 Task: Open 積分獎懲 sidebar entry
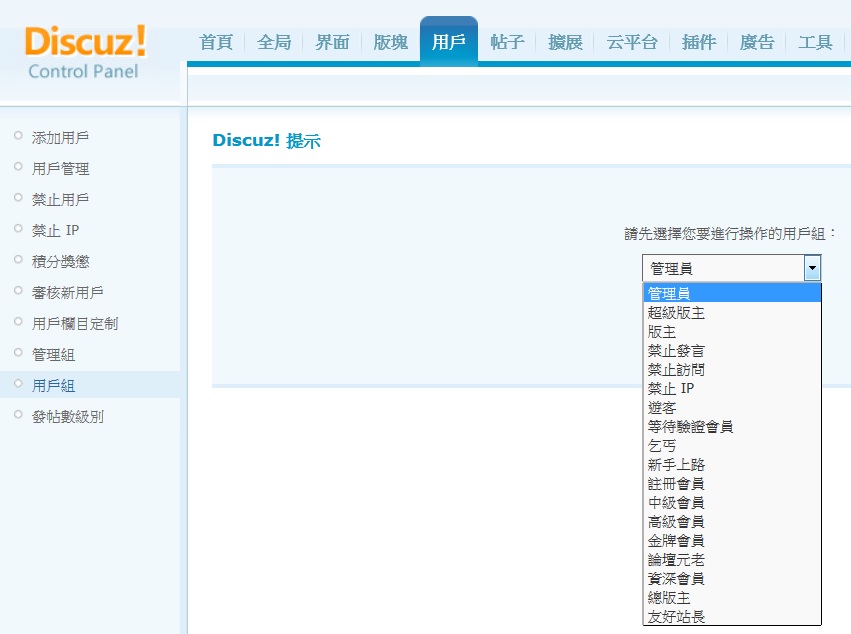60,262
